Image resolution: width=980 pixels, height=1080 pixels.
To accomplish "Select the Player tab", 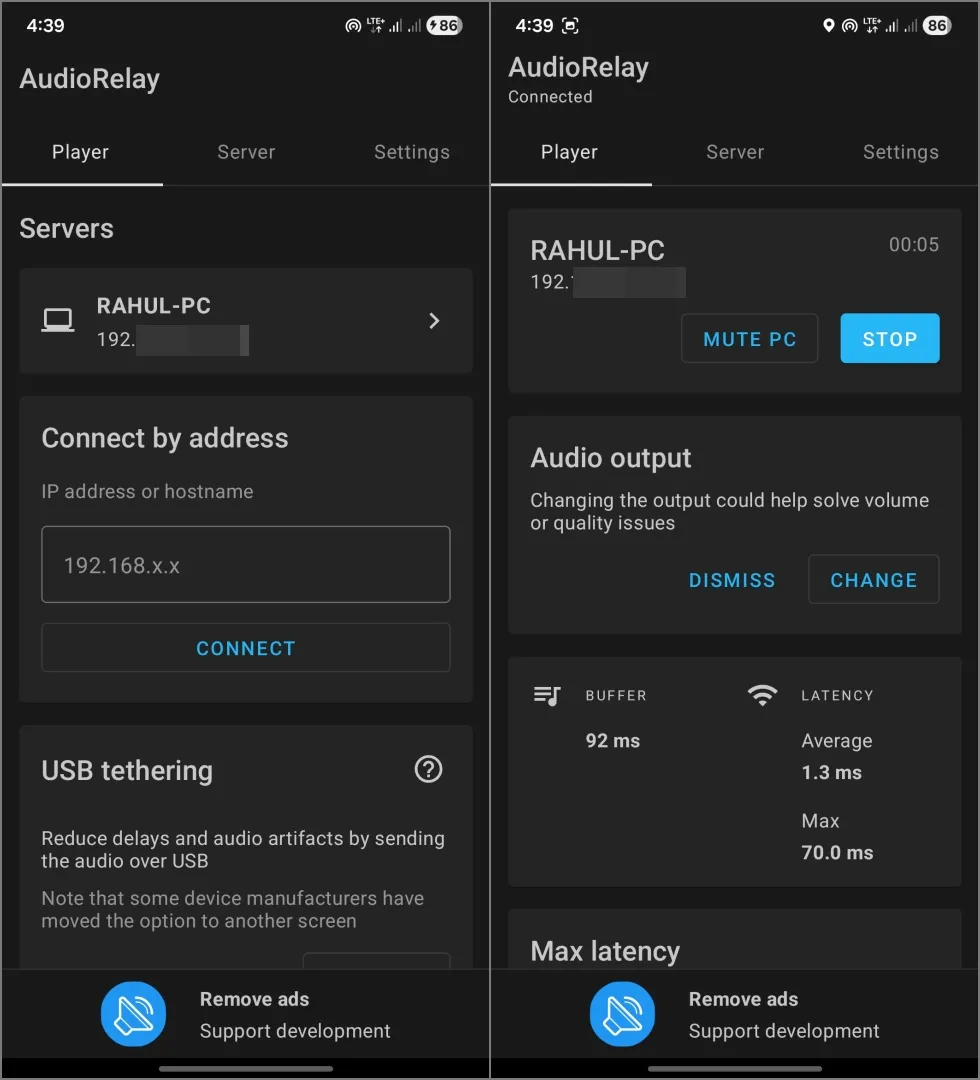I will click(80, 152).
